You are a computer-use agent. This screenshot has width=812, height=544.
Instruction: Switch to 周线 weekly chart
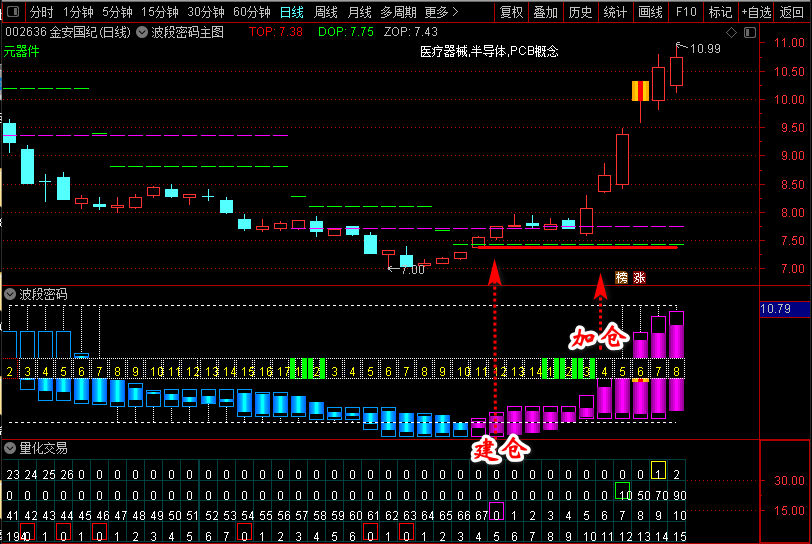326,12
